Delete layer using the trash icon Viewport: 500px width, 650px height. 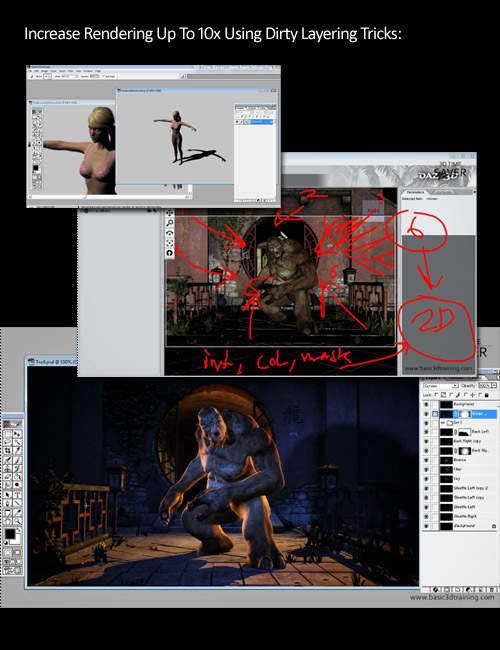click(x=492, y=589)
